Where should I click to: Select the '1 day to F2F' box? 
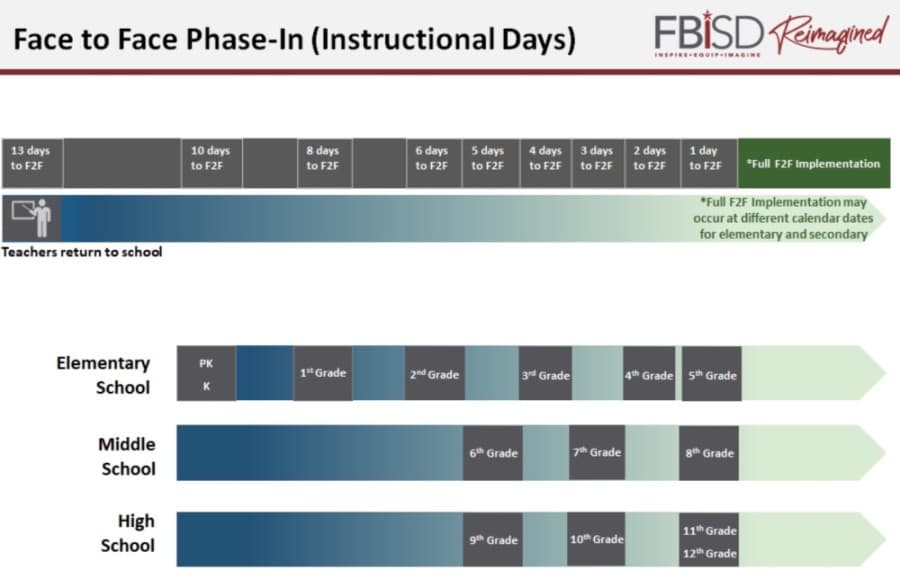pos(709,163)
